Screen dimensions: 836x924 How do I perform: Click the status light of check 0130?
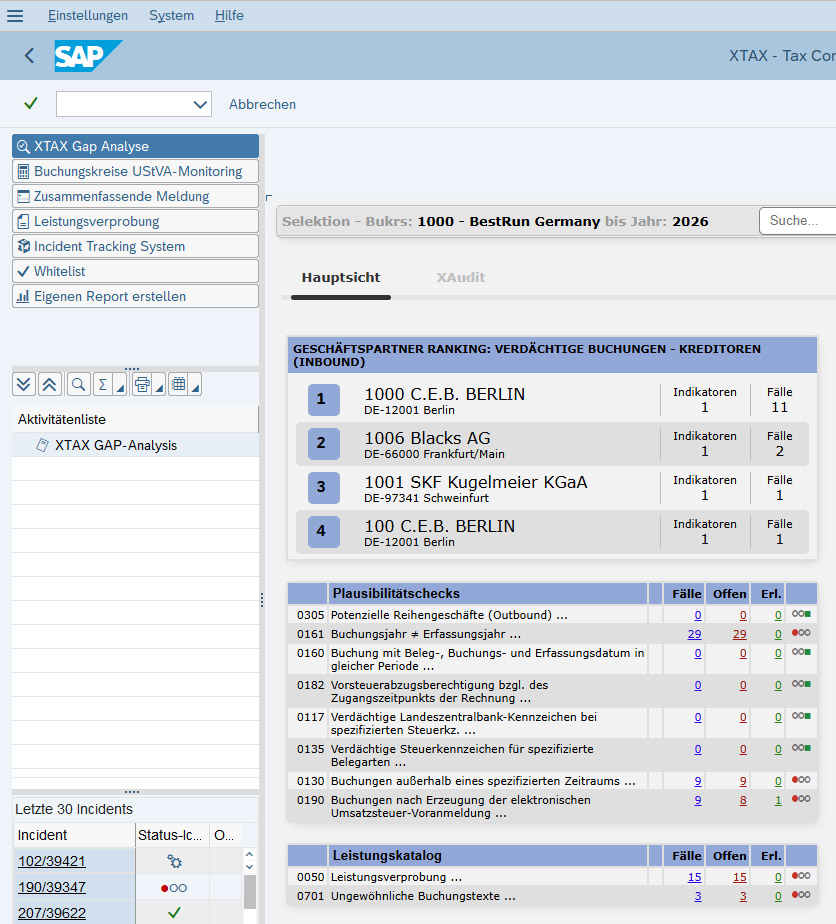pos(801,780)
